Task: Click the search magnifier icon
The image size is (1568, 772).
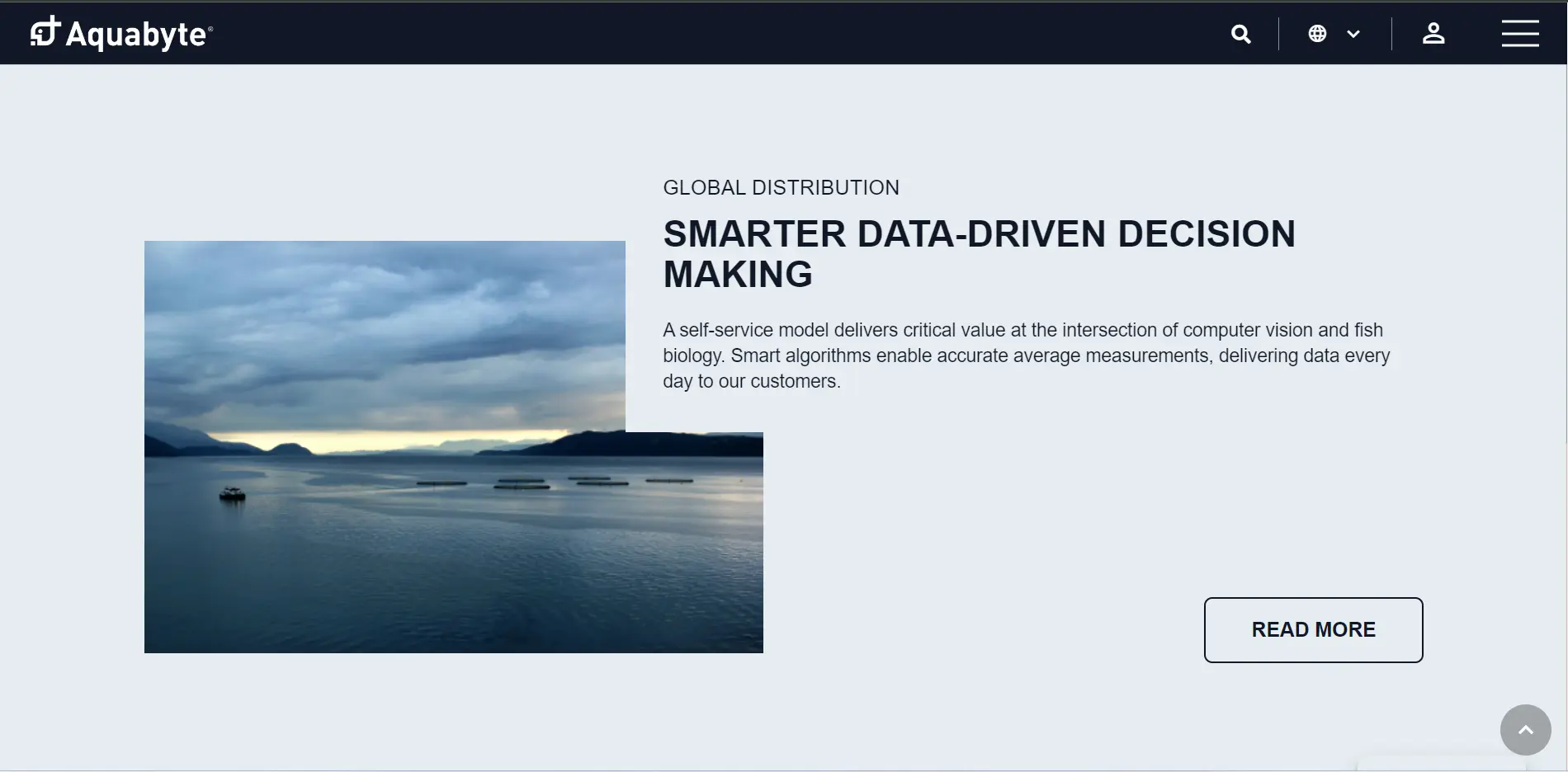Action: 1241,34
